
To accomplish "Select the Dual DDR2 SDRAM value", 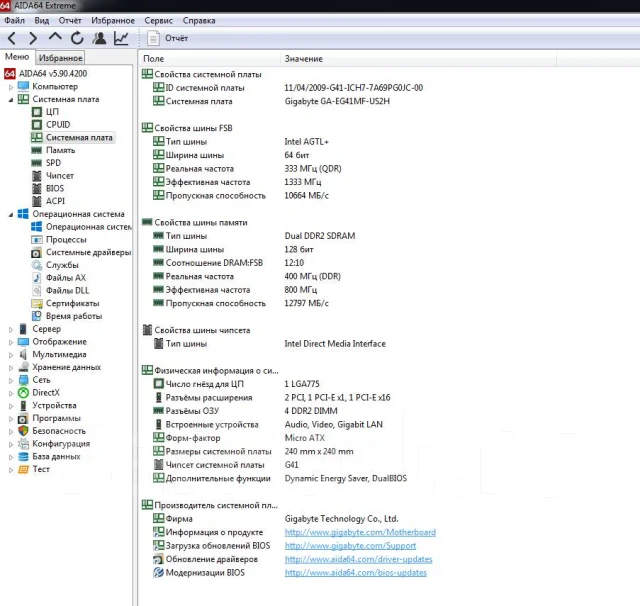I will [x=320, y=236].
